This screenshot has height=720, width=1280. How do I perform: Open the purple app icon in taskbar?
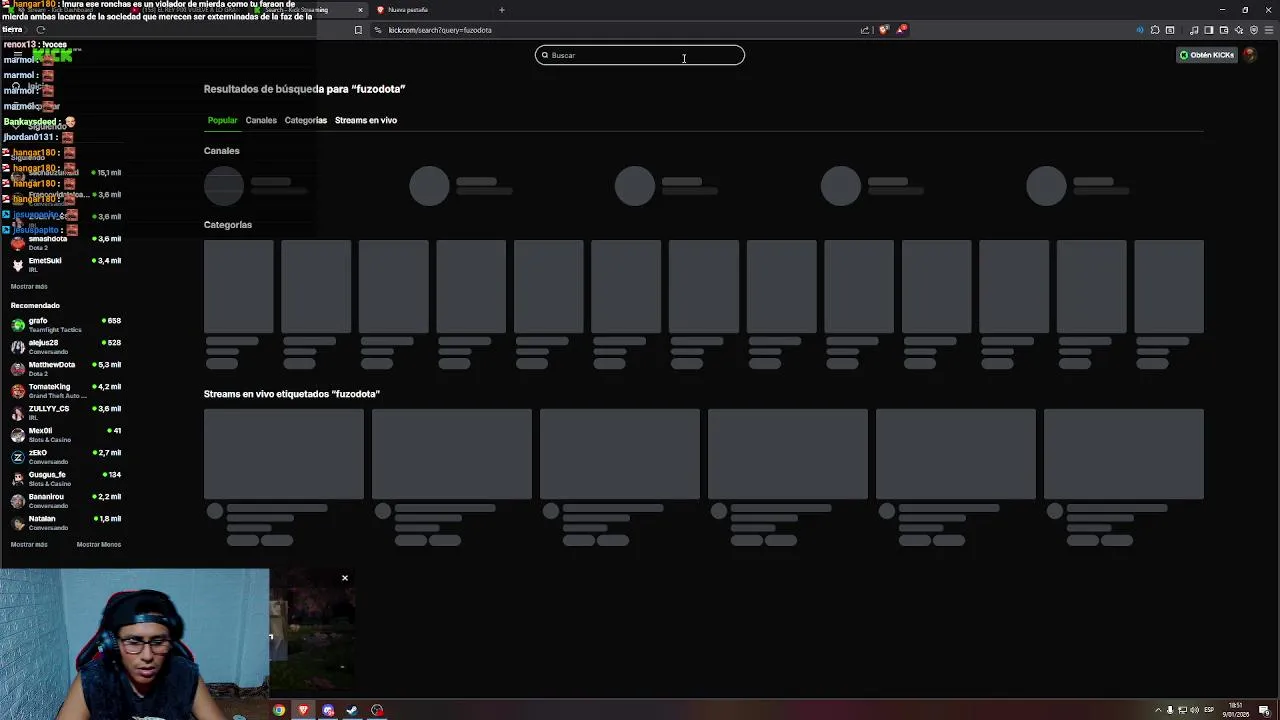[328, 710]
